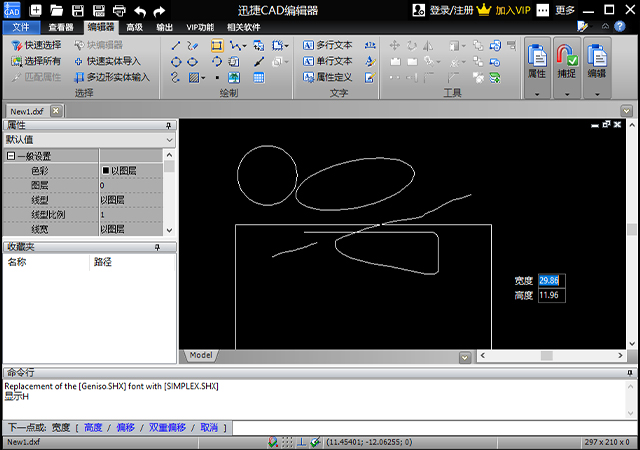The height and width of the screenshot is (450, 640).
Task: Click the 双重偏移 command option link
Action: click(x=167, y=428)
